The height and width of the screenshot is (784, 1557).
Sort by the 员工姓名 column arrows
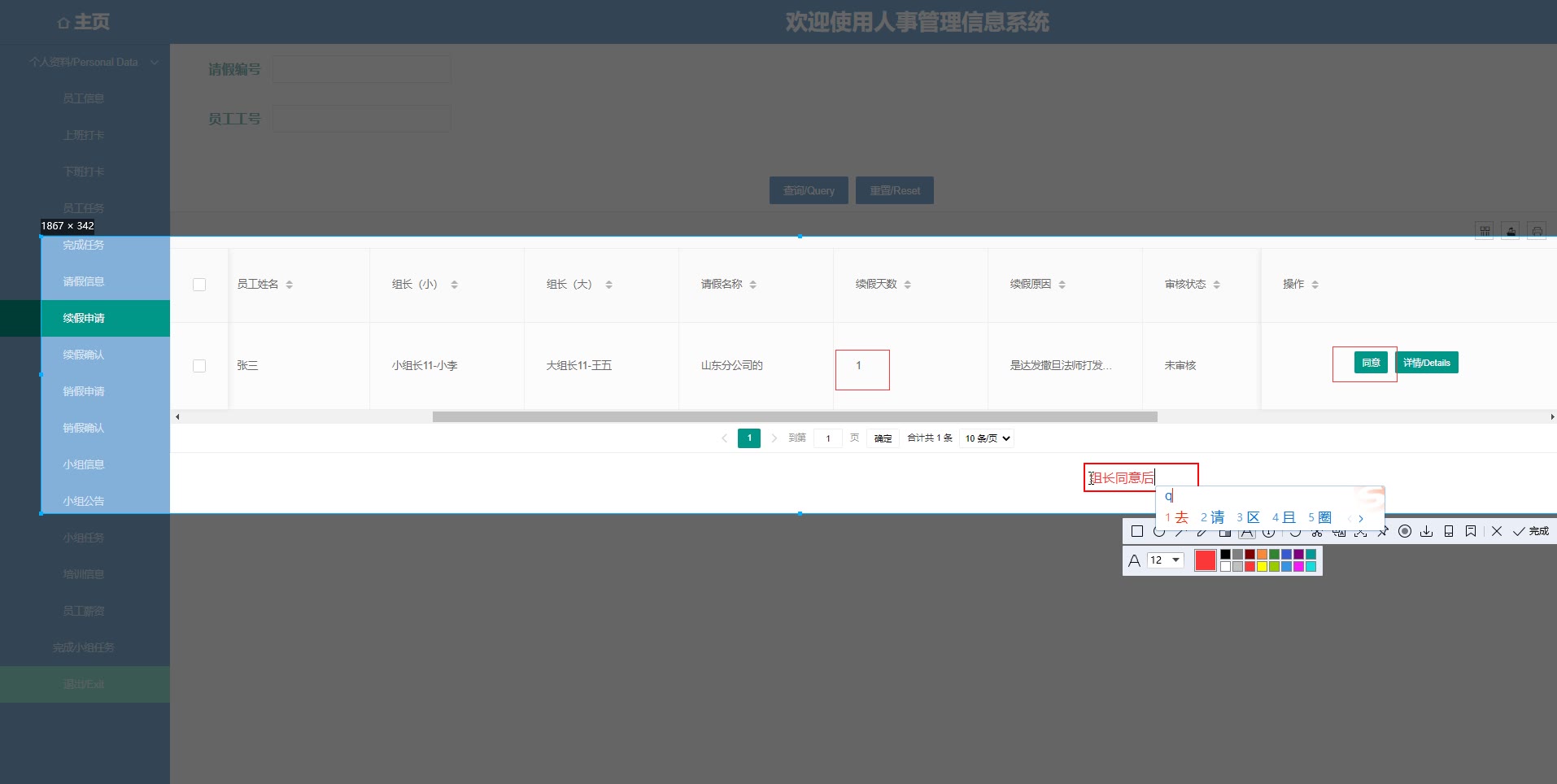pos(290,285)
